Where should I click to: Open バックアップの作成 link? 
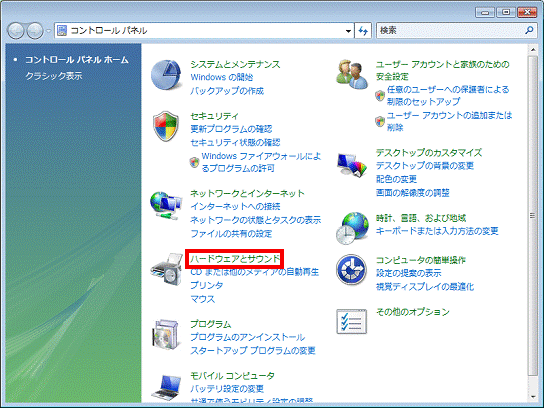(x=227, y=91)
